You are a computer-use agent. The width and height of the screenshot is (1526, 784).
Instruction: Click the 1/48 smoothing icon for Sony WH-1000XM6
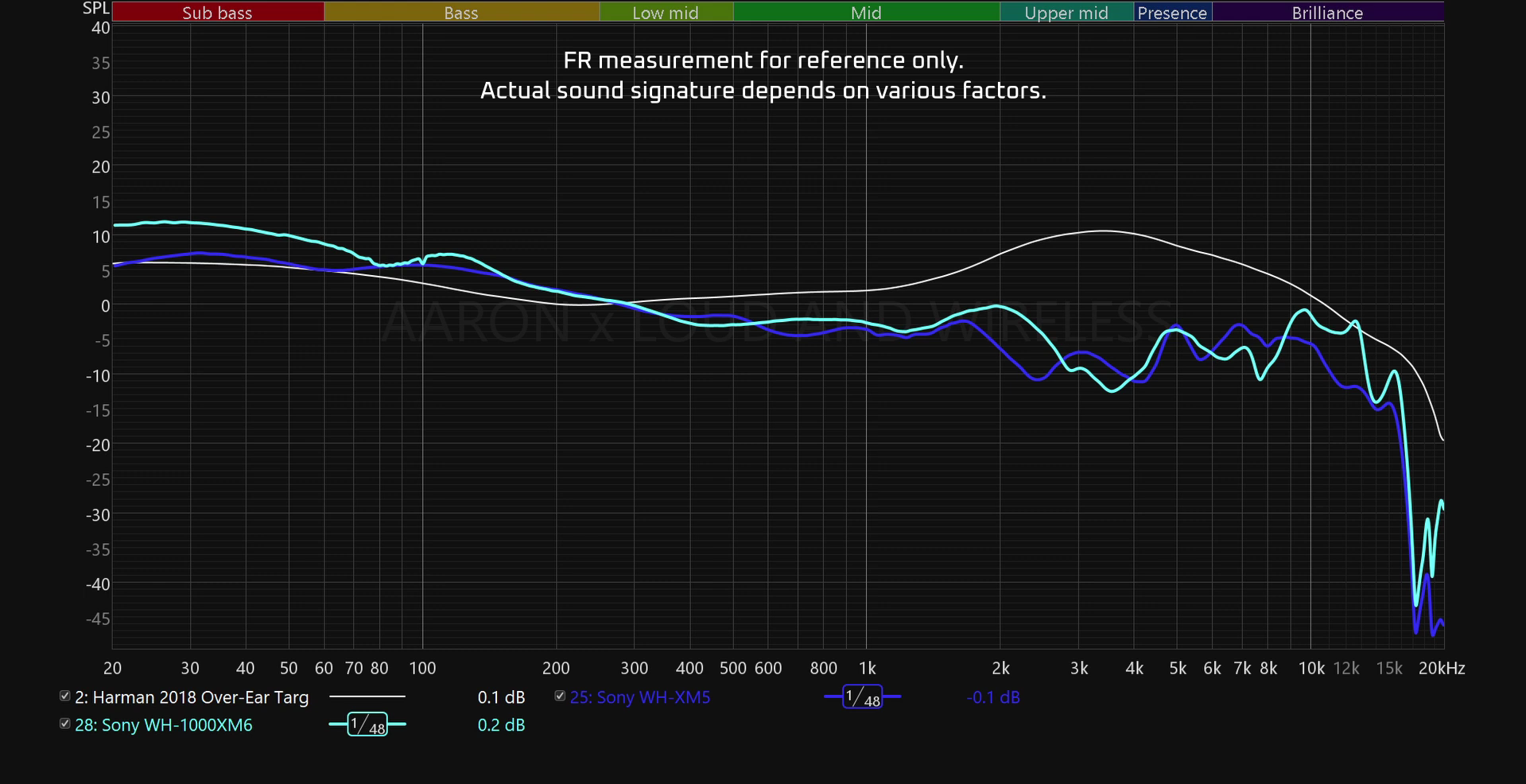pyautogui.click(x=367, y=724)
